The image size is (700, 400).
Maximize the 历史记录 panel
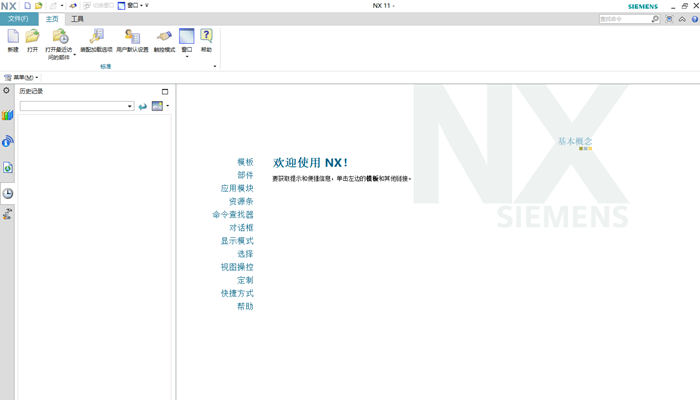[165, 91]
